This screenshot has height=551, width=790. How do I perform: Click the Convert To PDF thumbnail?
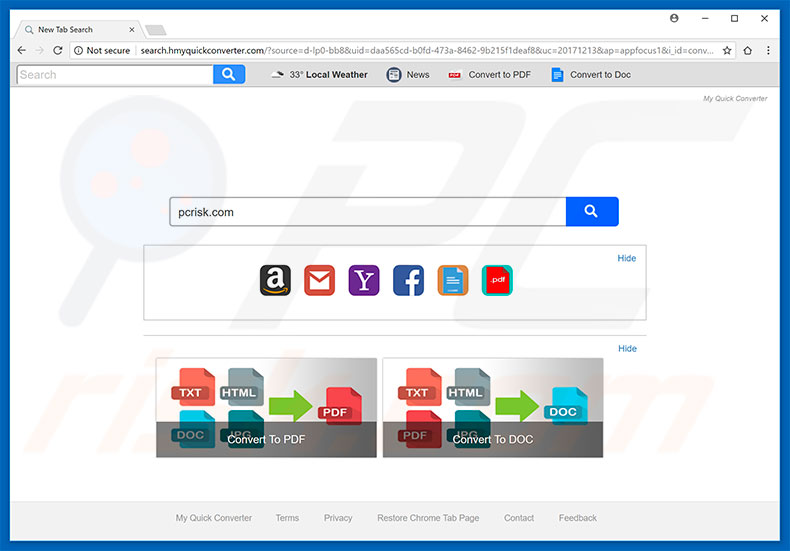[x=266, y=408]
